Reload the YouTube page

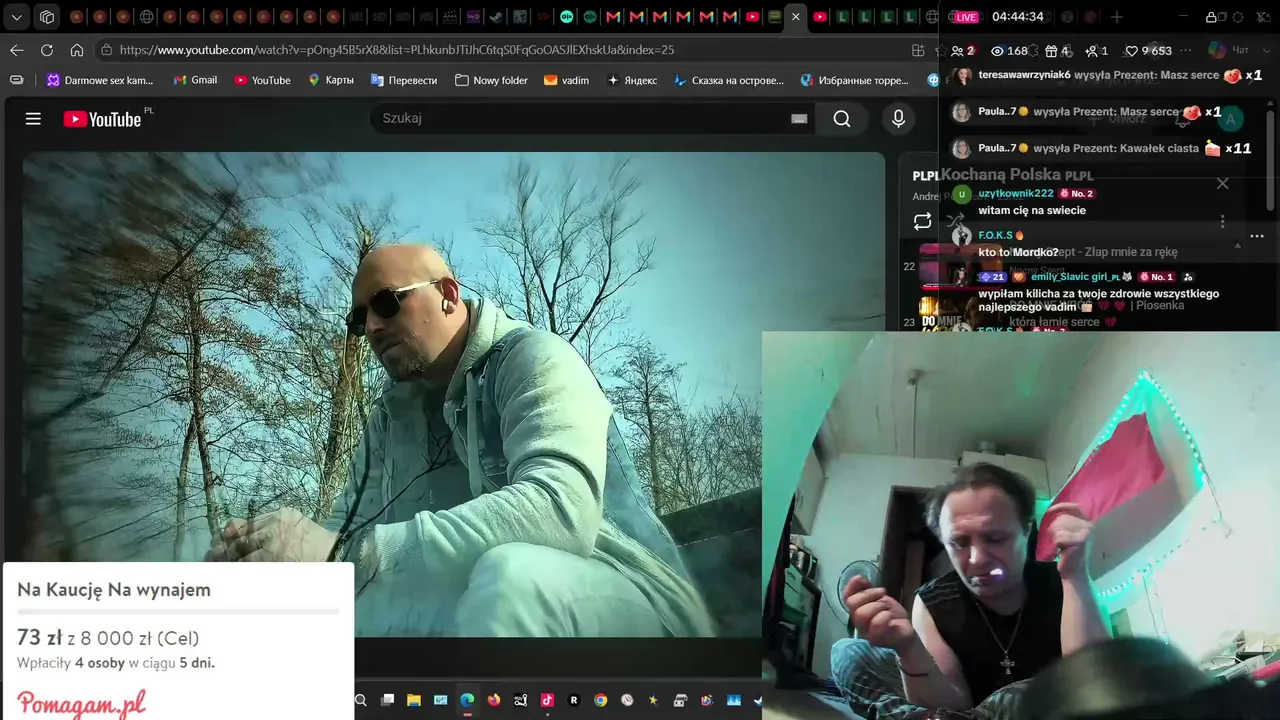pos(47,50)
